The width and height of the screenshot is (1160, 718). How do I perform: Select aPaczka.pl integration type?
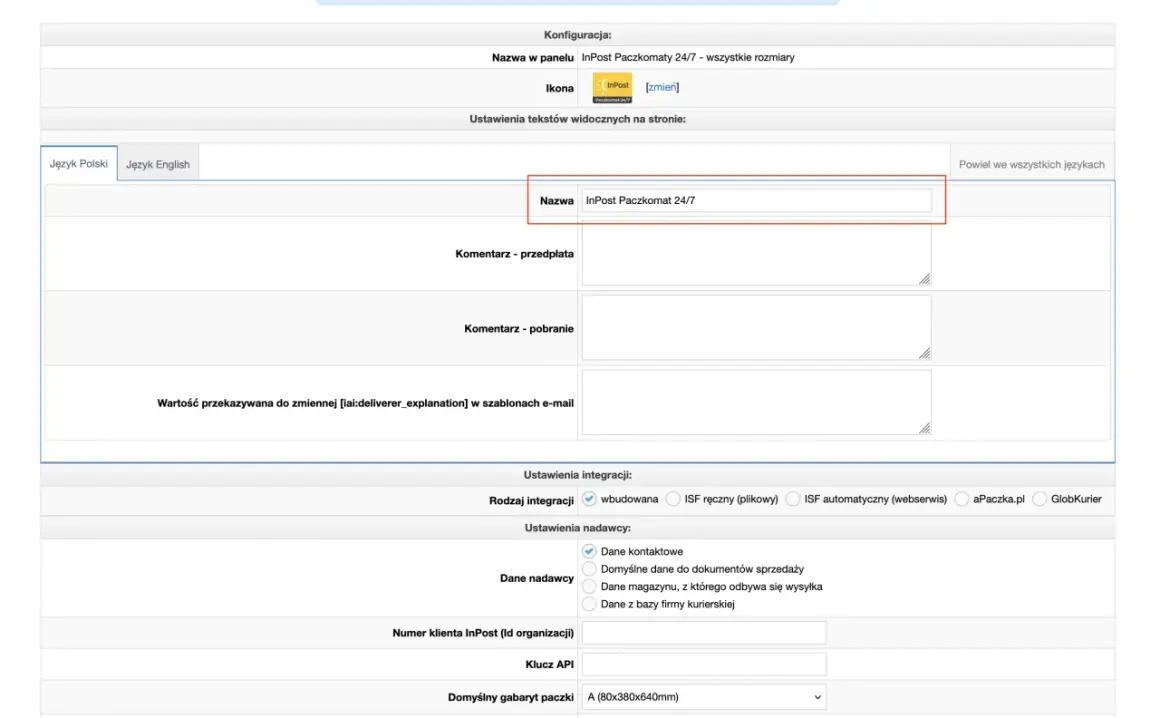point(961,499)
